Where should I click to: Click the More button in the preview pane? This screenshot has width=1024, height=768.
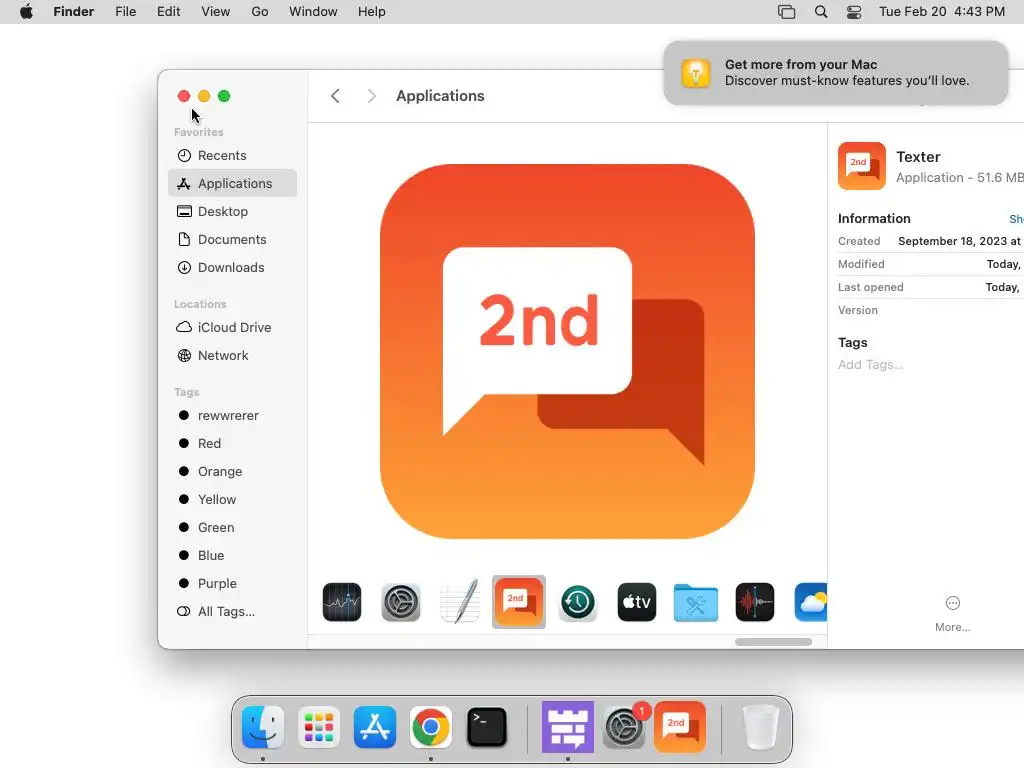(952, 613)
